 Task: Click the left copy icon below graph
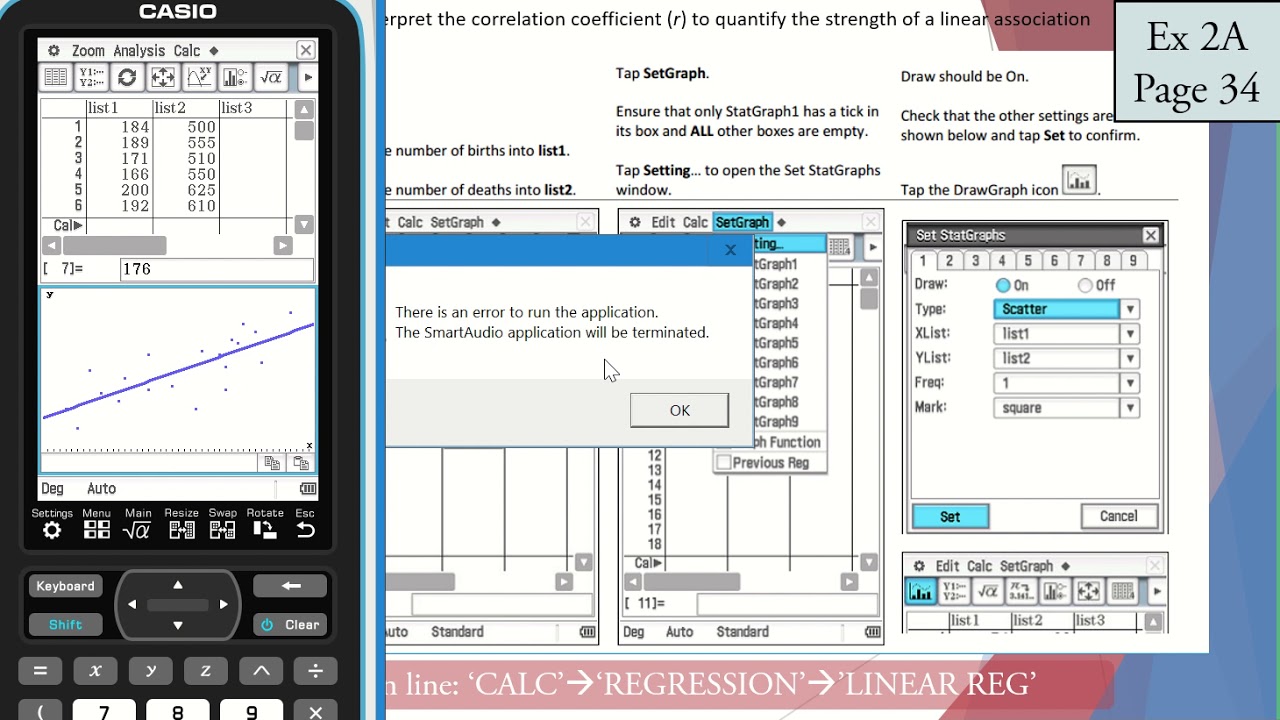[271, 463]
